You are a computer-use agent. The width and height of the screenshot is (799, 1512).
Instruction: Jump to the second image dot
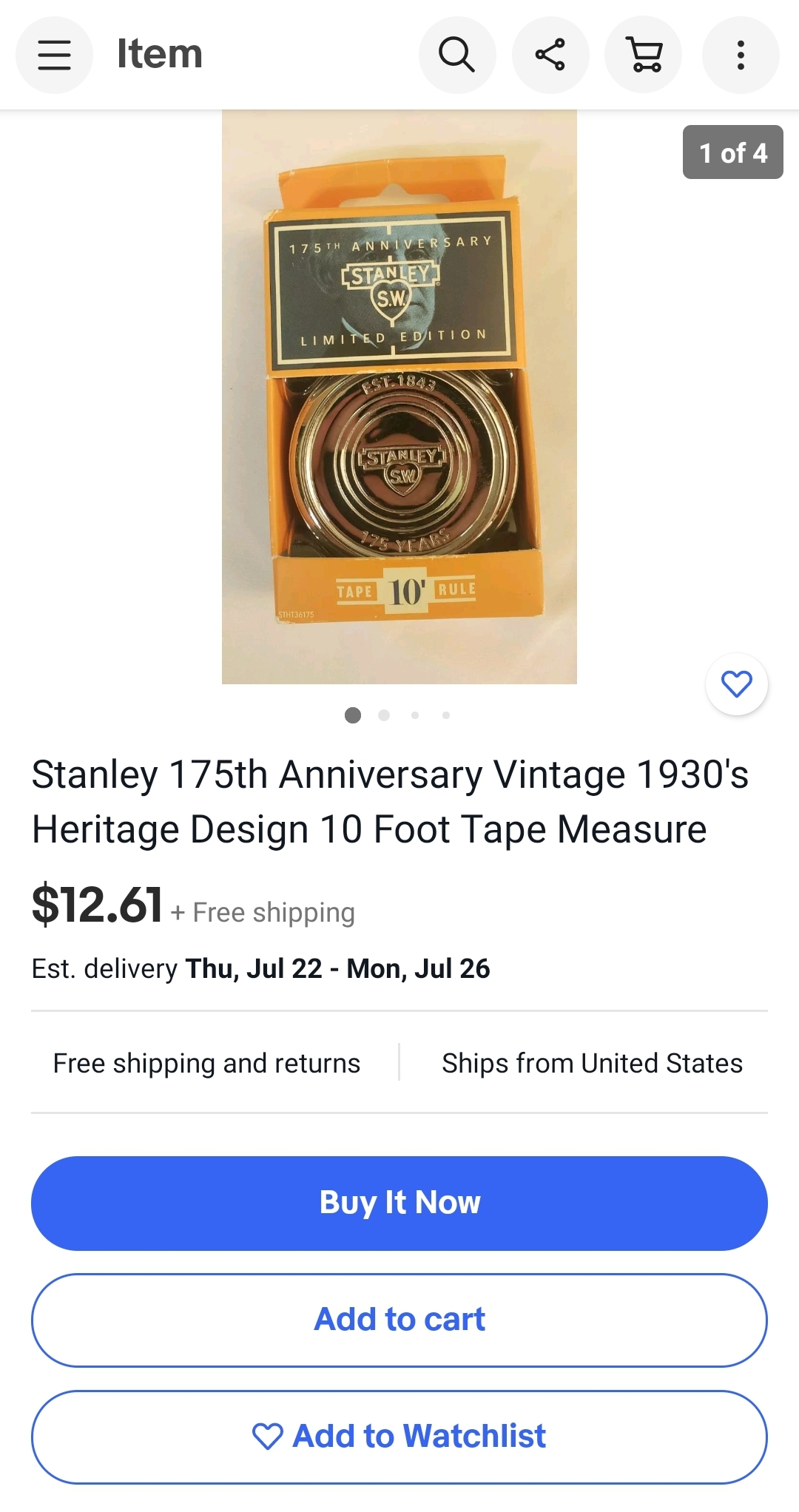pyautogui.click(x=384, y=715)
